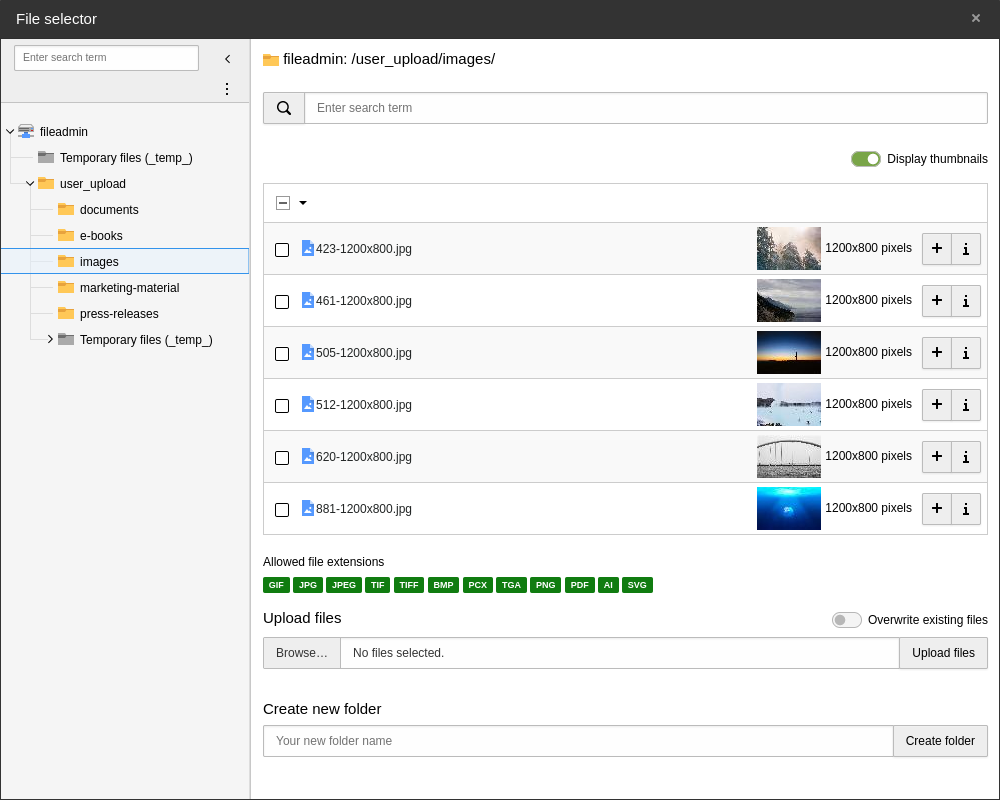The width and height of the screenshot is (1000, 800).
Task: Add 423-1200x800.jpg with its plus icon
Action: (937, 249)
